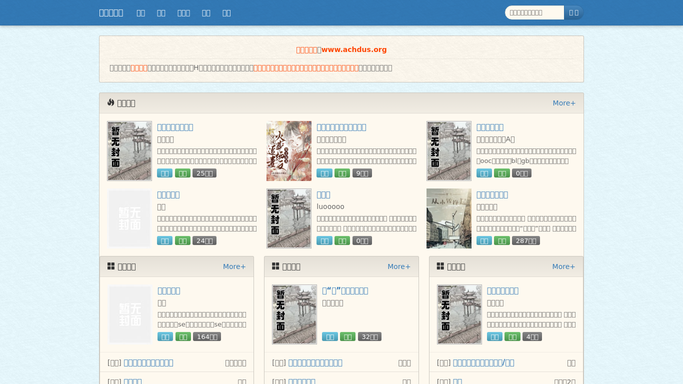Select the light gray placeholder cover beside the 24 badge
Viewport: 683px width, 384px height.
pyautogui.click(x=129, y=219)
